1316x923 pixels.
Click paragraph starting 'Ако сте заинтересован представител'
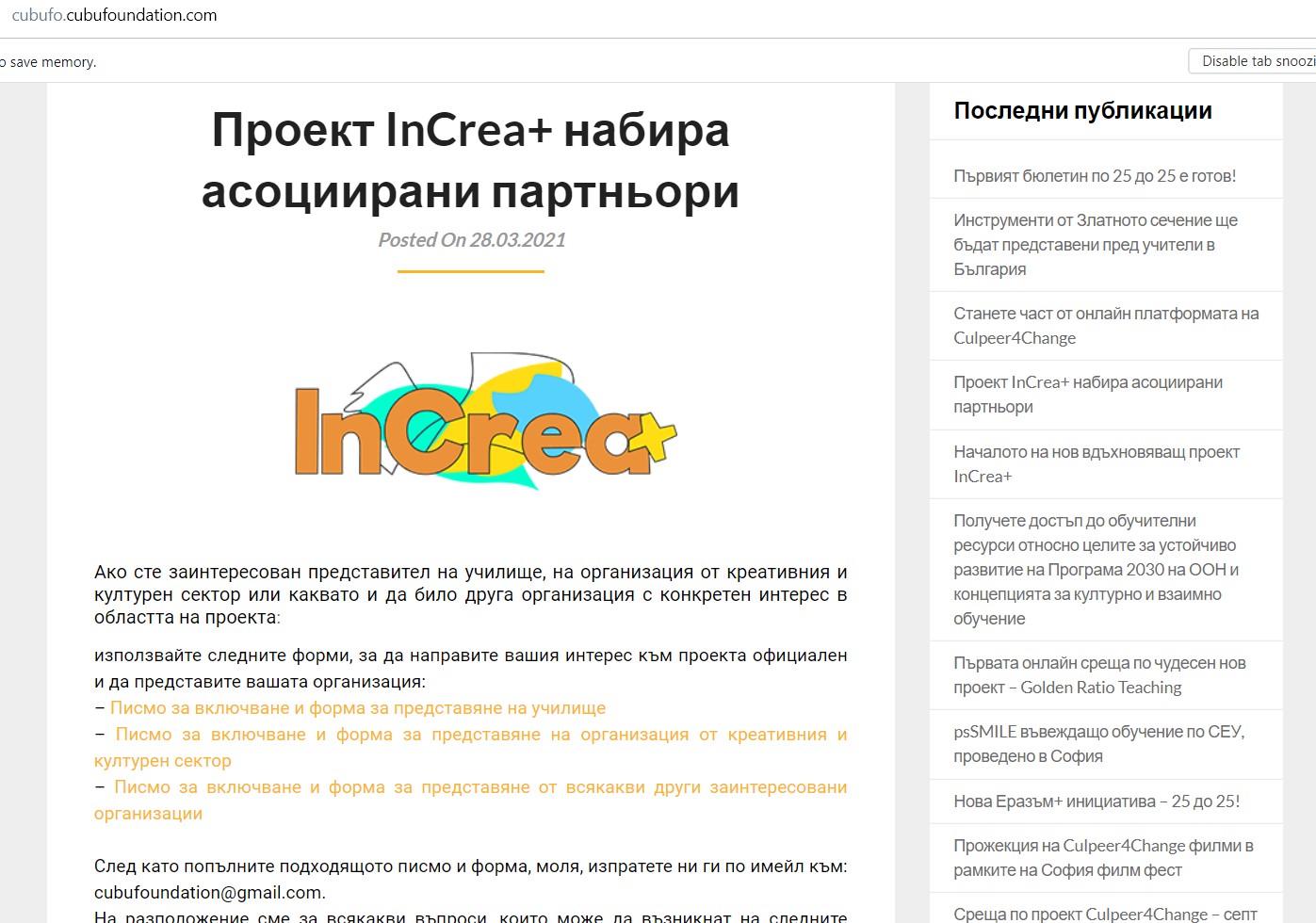click(x=471, y=595)
